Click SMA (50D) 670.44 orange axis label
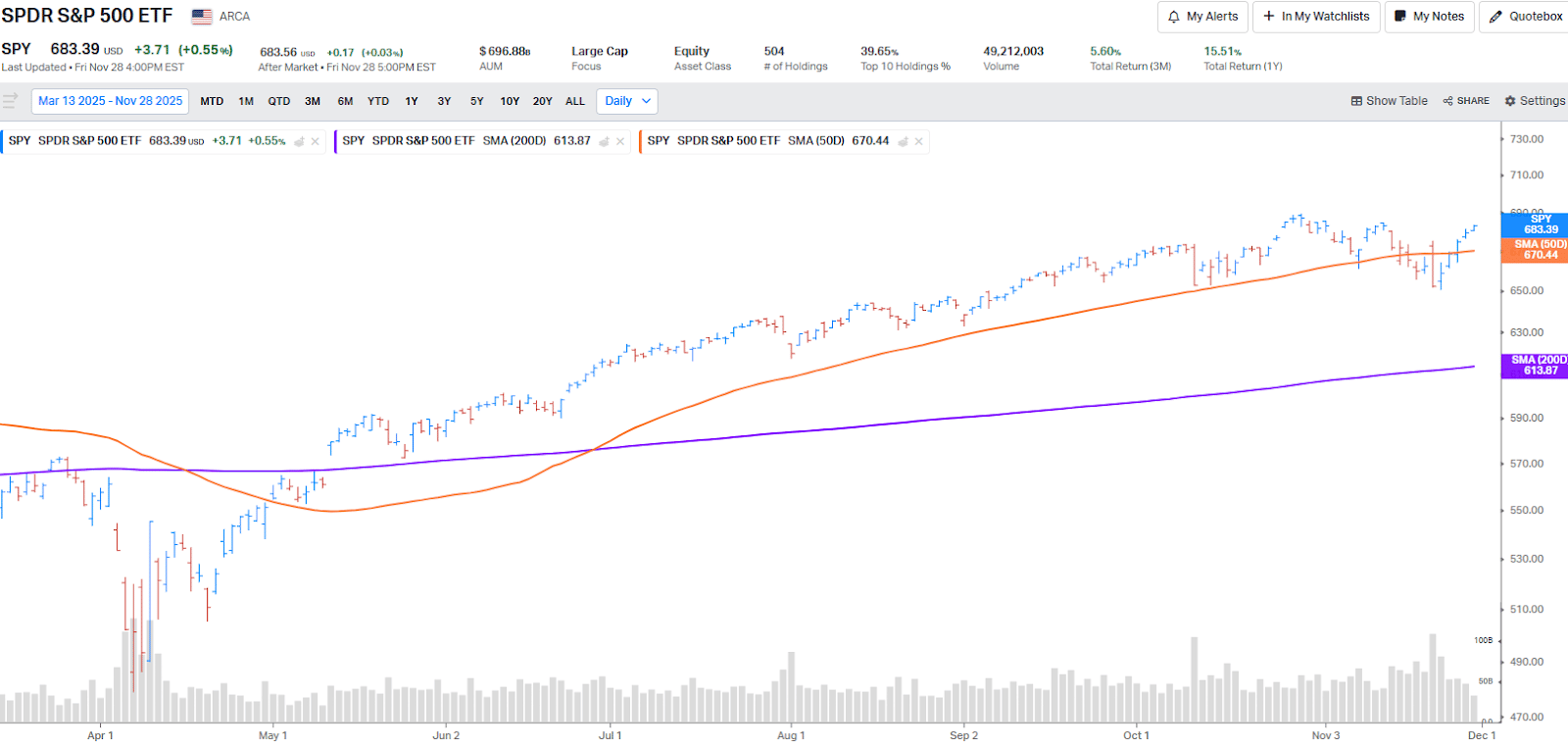1568x748 pixels. (1536, 250)
